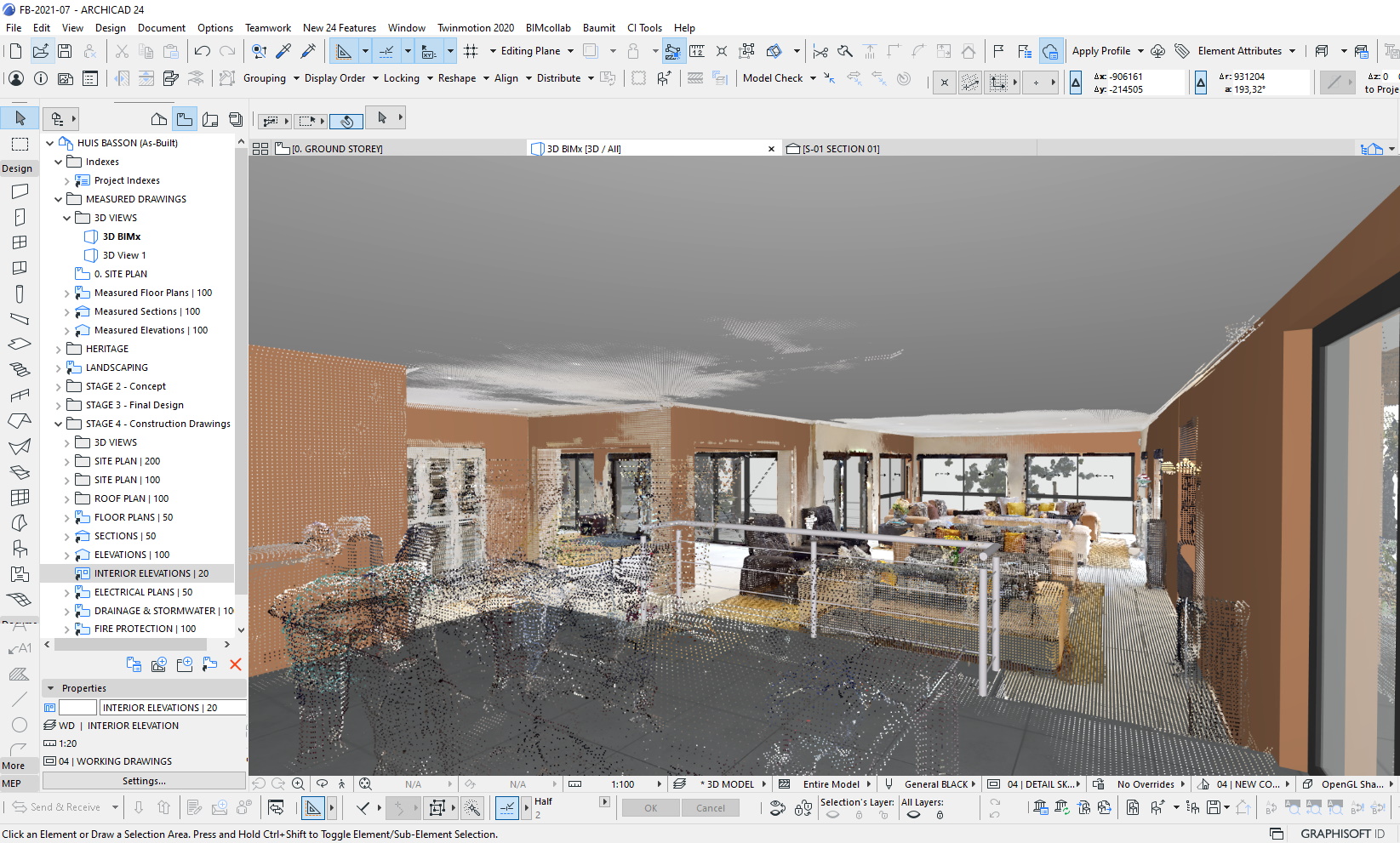
Task: Click the Model Check button
Action: pyautogui.click(x=772, y=78)
